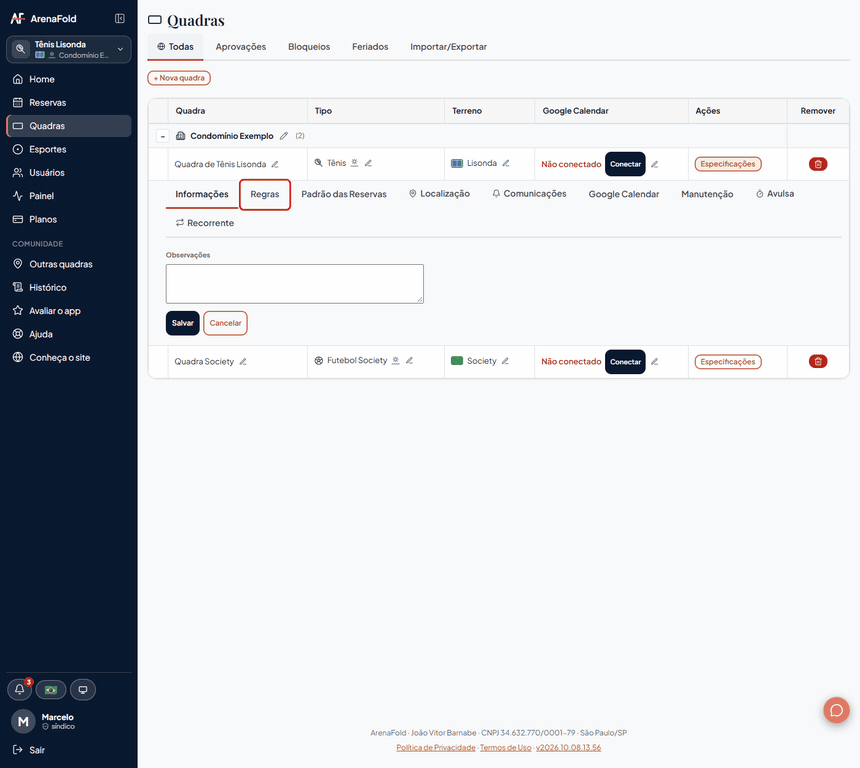860x768 pixels.
Task: Click the Marcelo user avatar
Action: 23,721
